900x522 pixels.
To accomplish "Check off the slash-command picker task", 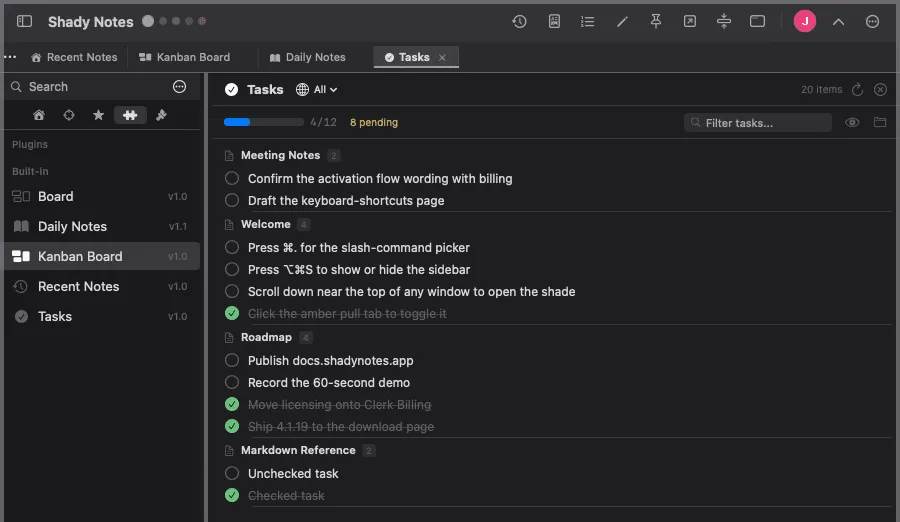I will (x=232, y=247).
